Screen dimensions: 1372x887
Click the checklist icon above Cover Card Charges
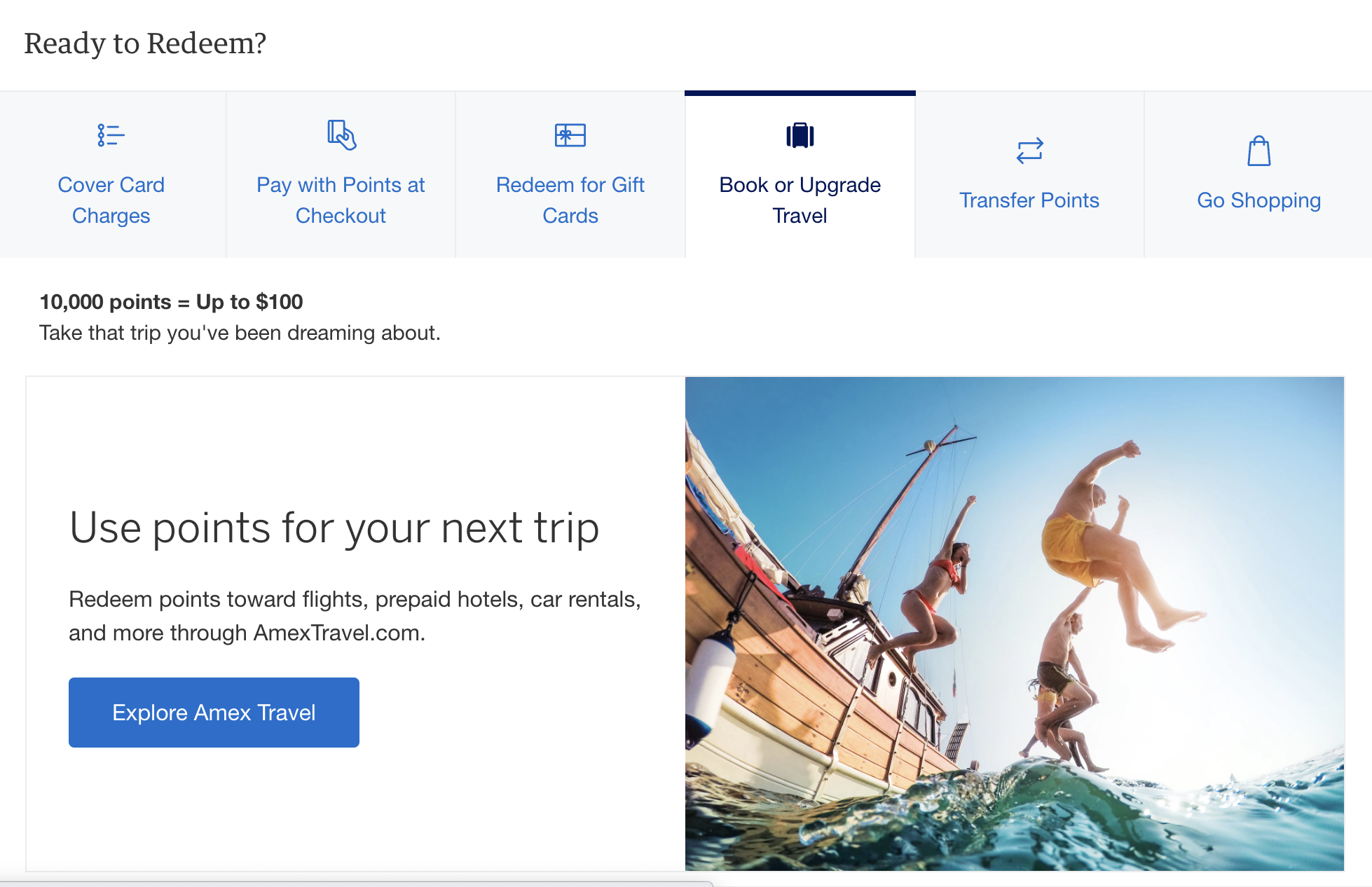(111, 135)
